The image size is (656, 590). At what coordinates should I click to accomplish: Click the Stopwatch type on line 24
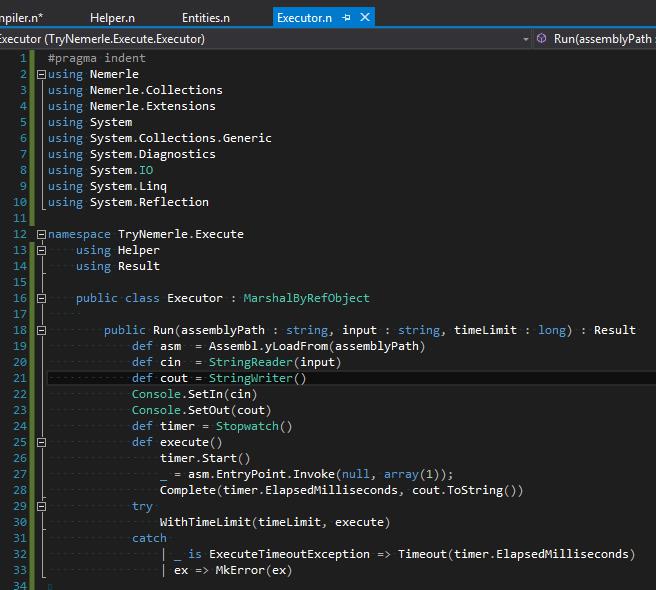[250, 426]
